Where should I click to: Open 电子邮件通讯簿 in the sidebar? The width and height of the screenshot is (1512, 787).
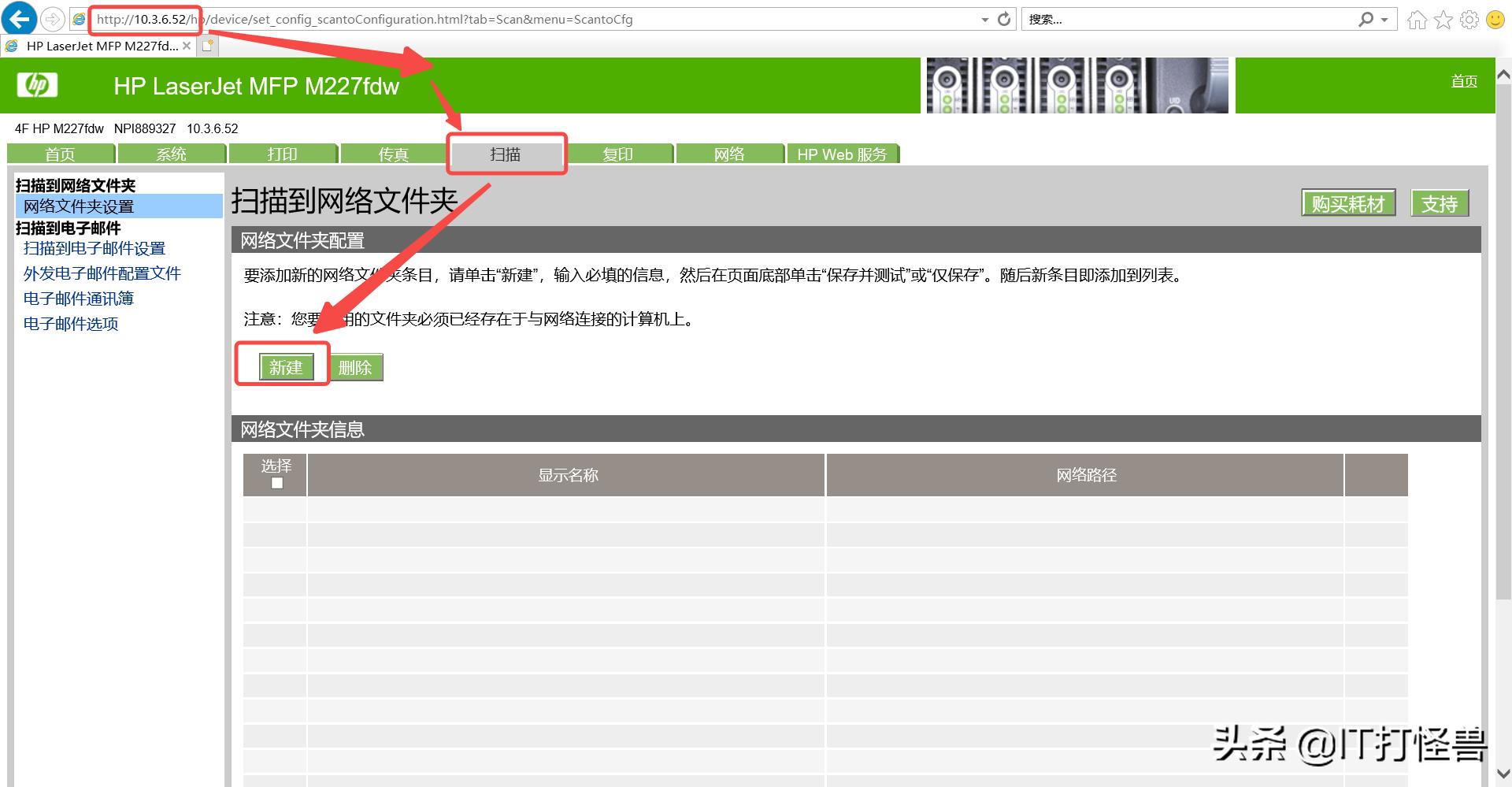pyautogui.click(x=78, y=299)
